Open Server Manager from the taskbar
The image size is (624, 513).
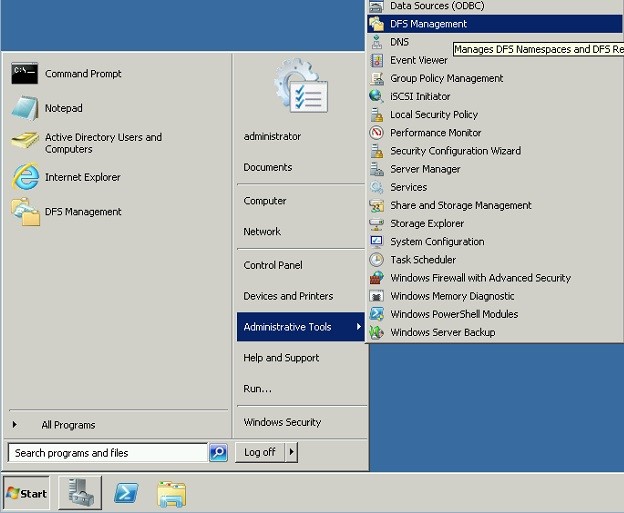click(80, 493)
